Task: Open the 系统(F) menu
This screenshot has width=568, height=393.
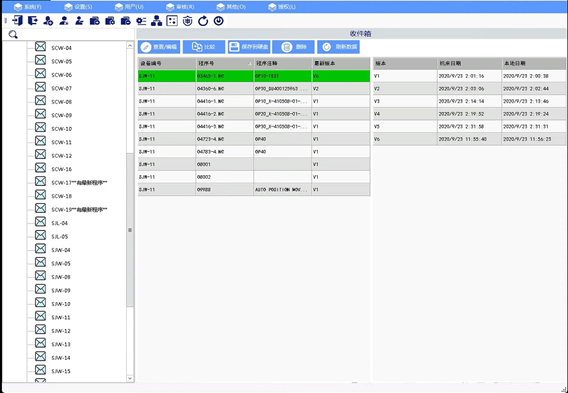Action: [28, 7]
